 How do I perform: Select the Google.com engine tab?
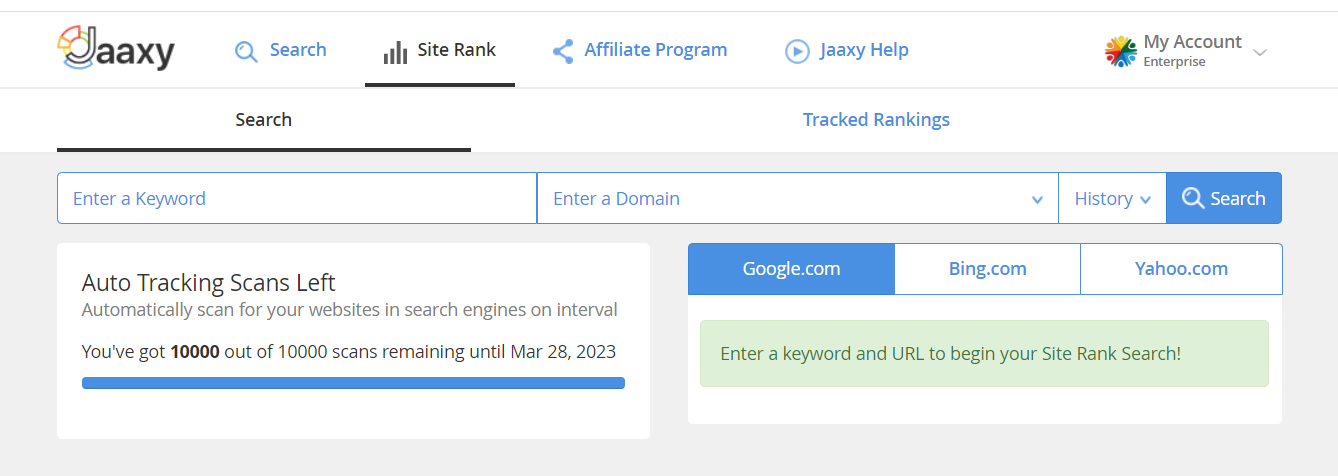[791, 269]
